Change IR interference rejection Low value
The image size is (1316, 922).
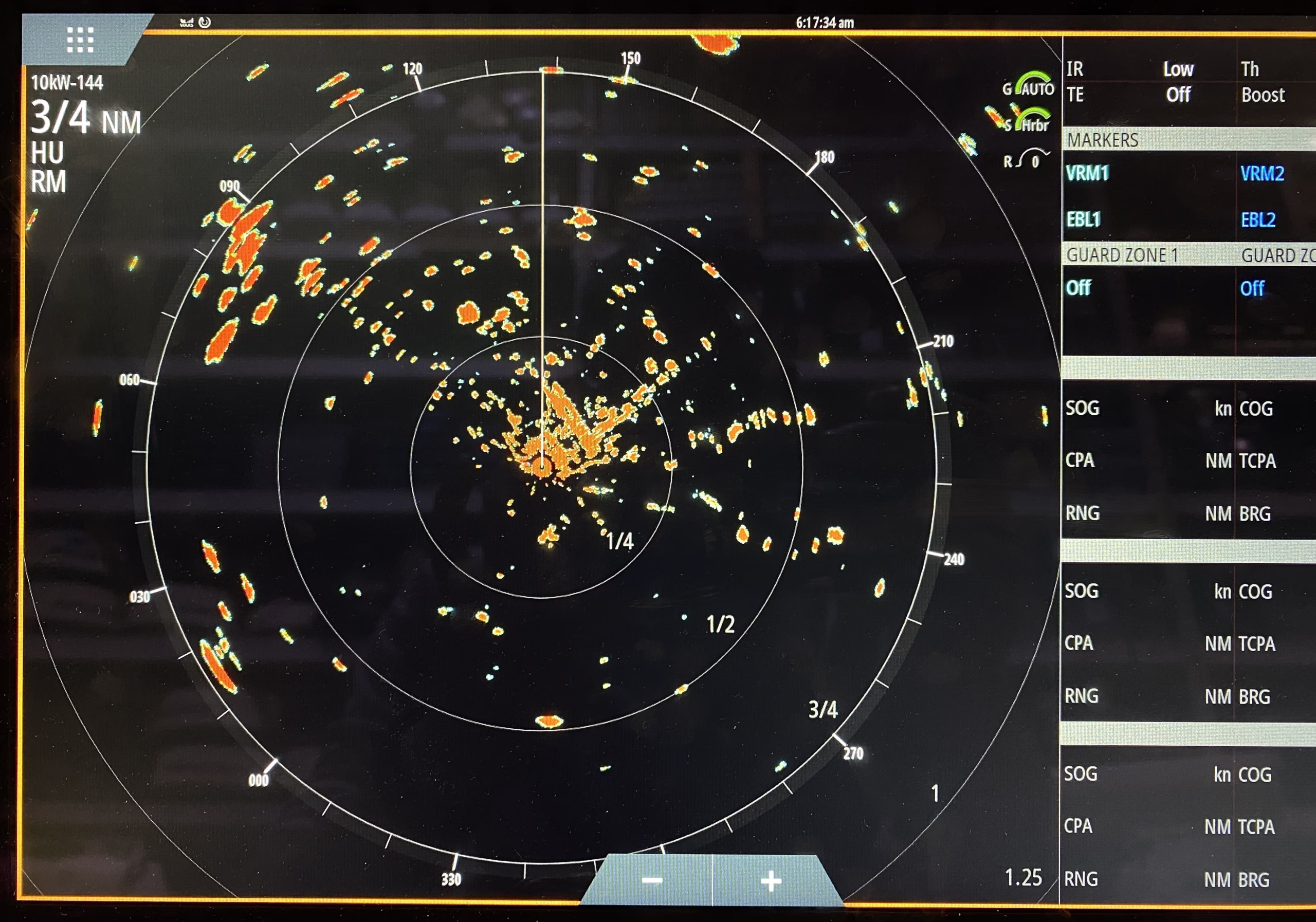point(1178,69)
